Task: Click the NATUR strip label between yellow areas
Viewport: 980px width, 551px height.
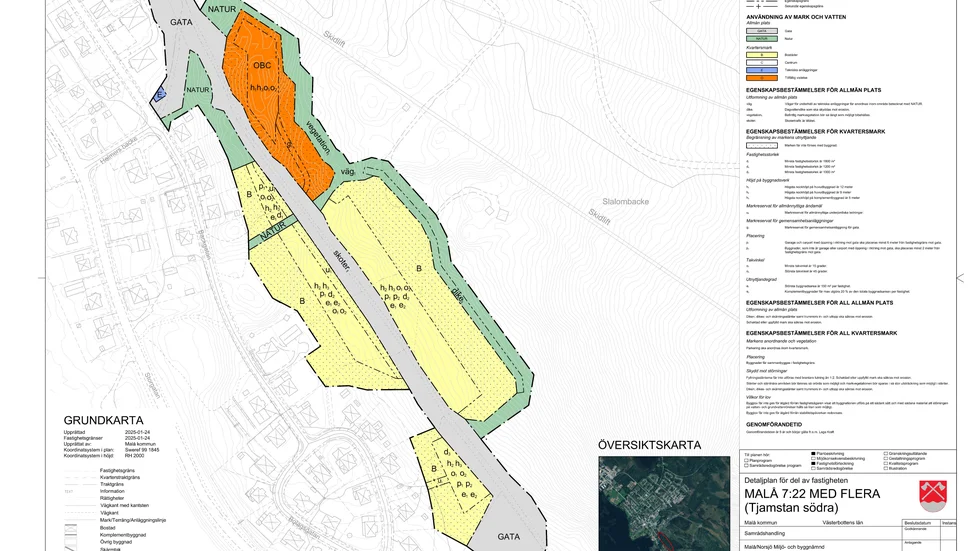Action: pos(272,231)
